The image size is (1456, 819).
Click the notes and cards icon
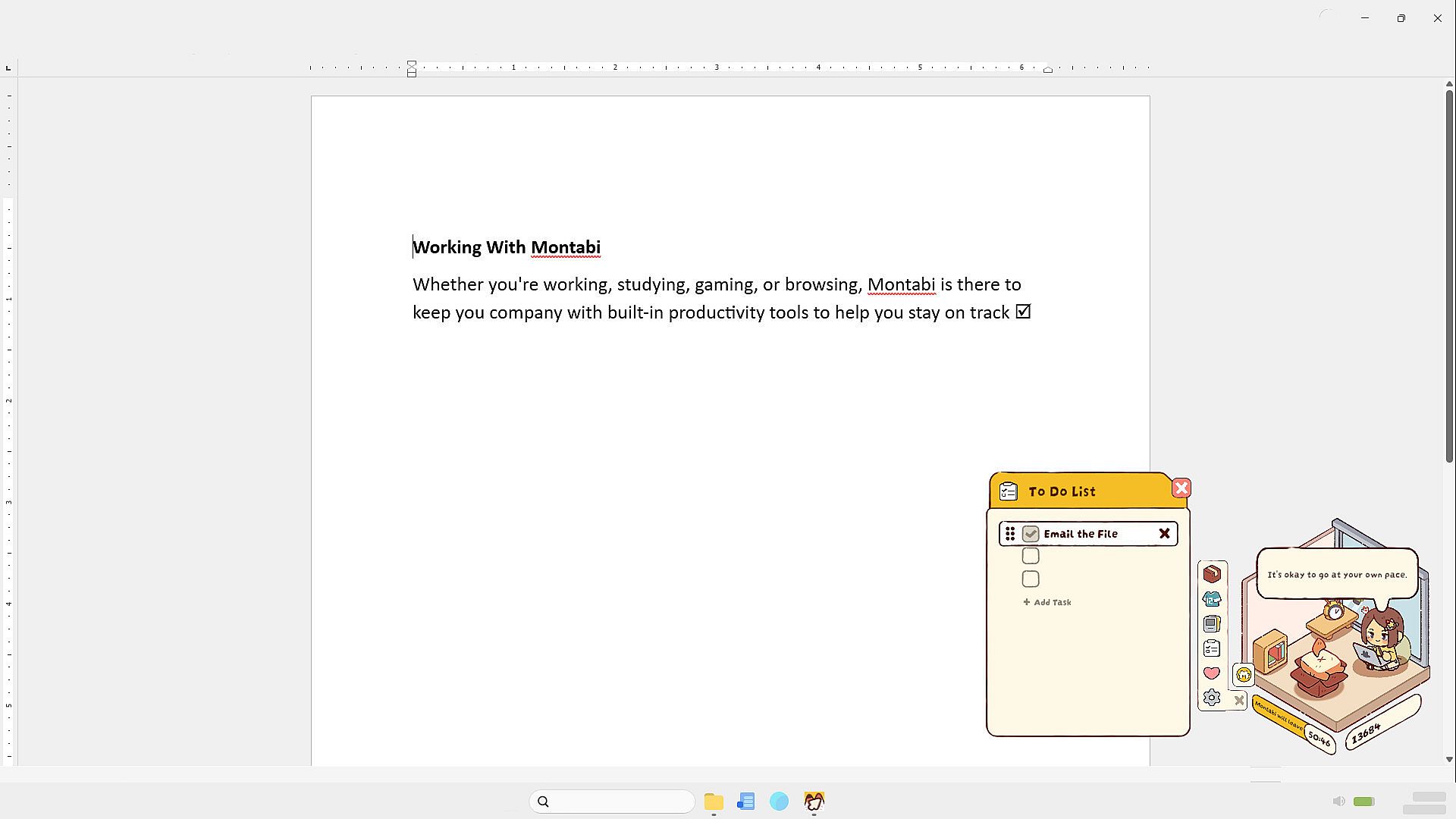(1212, 624)
